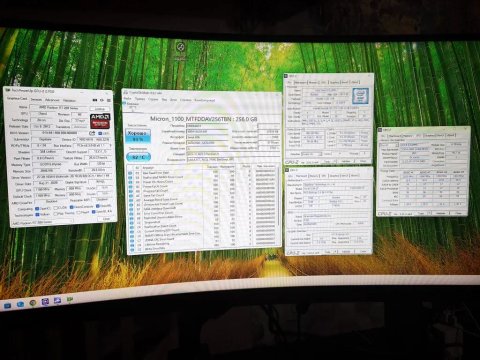This screenshot has width=480, height=360.
Task: Click the GPU-Z screenshot camera icon
Action: click(95, 100)
